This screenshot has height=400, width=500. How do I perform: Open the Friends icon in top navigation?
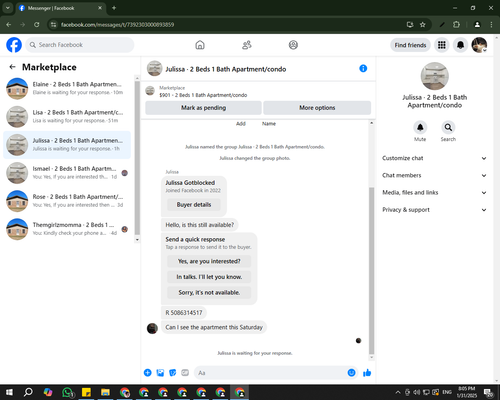(x=247, y=45)
